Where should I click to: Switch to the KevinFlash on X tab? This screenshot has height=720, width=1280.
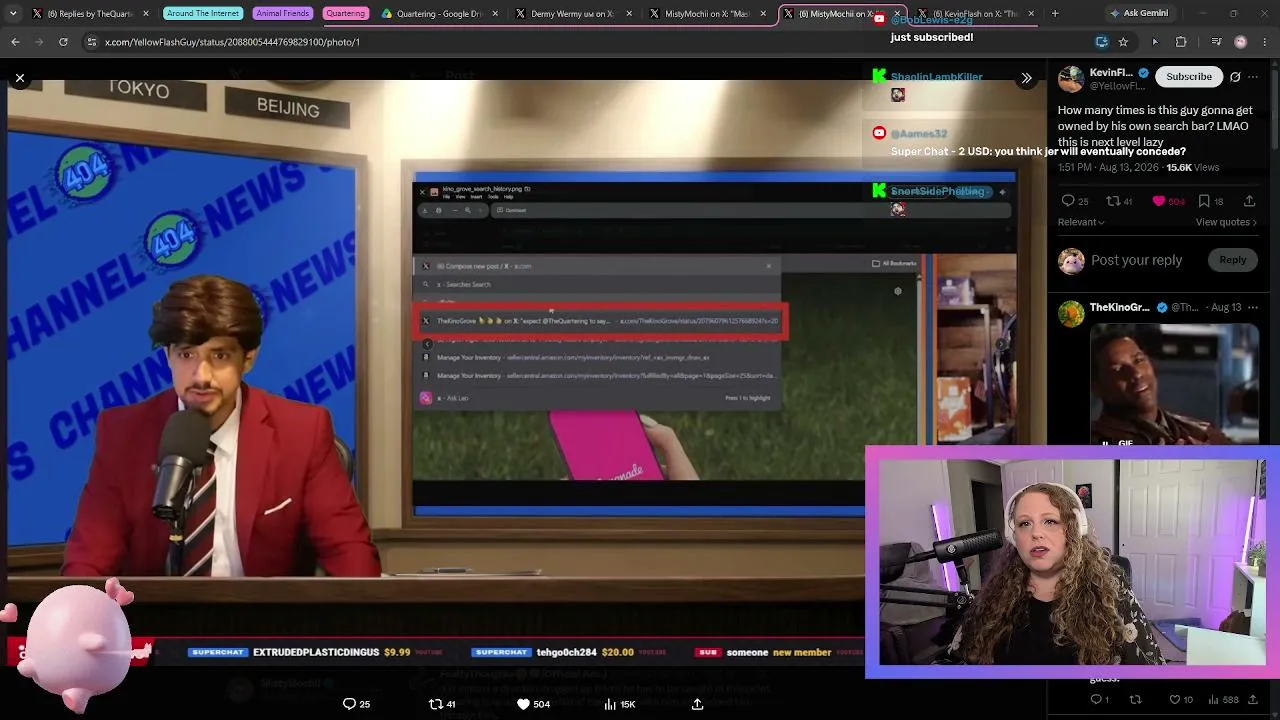[x=975, y=14]
